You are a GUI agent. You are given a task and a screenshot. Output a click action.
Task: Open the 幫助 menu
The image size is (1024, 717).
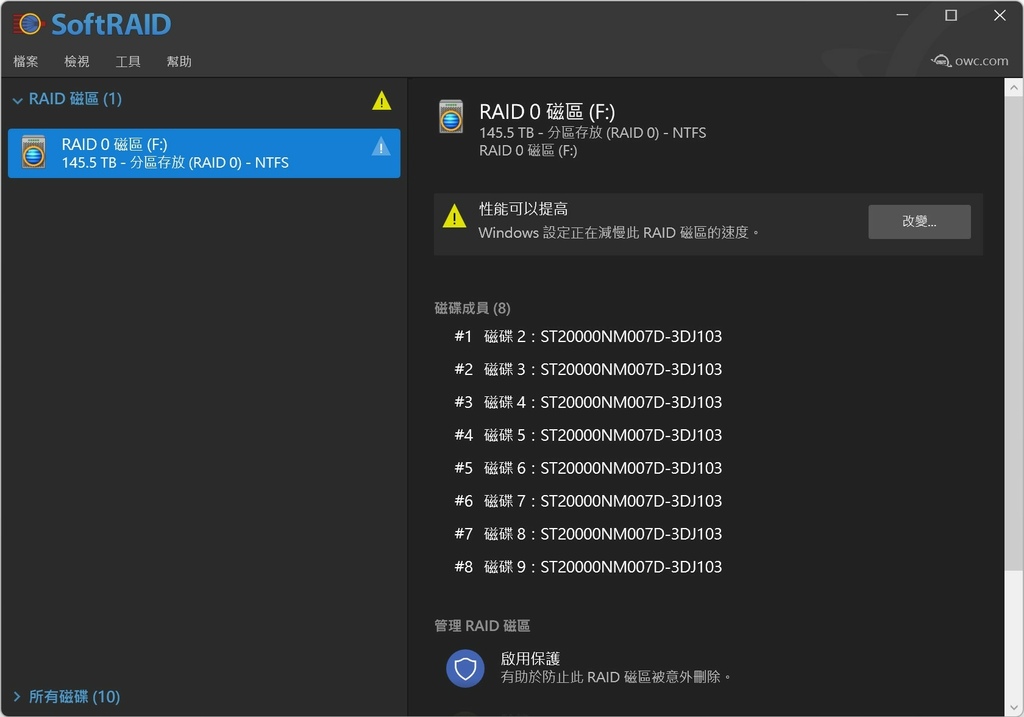(179, 61)
